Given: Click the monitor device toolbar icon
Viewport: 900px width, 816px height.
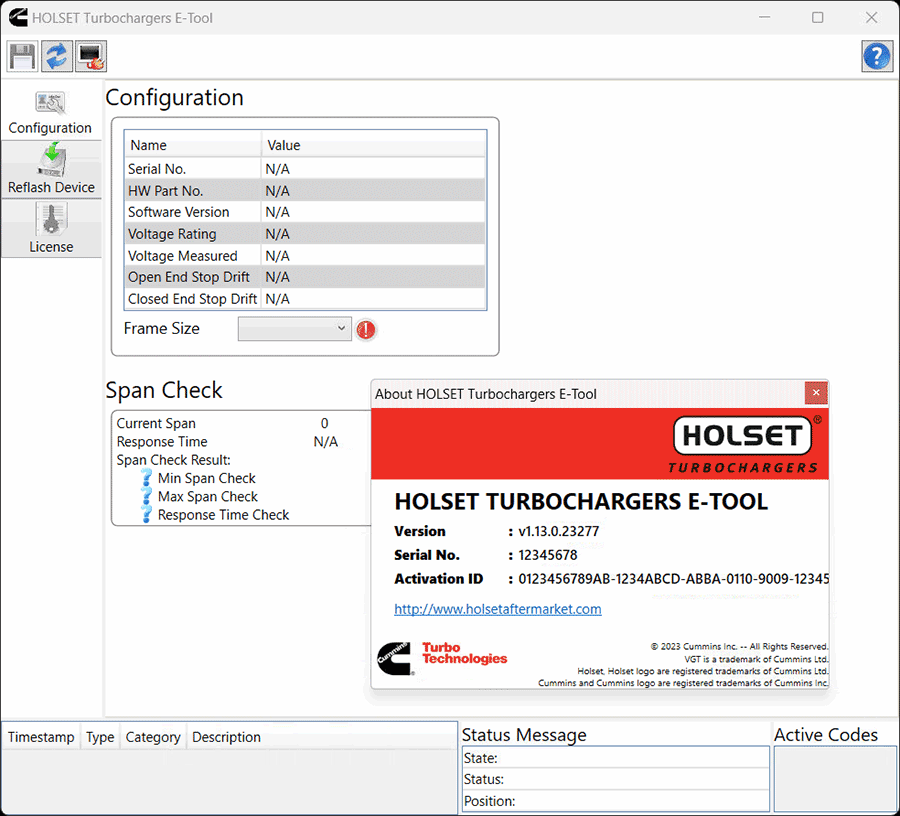Looking at the screenshot, I should pos(91,56).
